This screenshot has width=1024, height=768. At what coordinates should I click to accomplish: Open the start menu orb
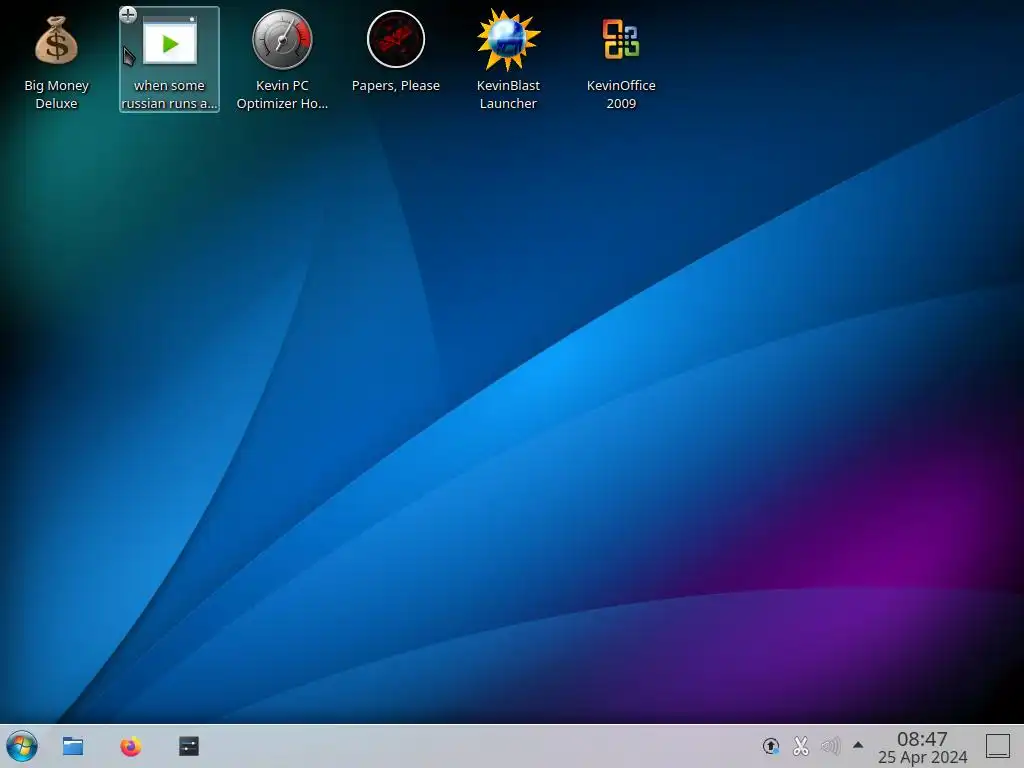coord(22,746)
